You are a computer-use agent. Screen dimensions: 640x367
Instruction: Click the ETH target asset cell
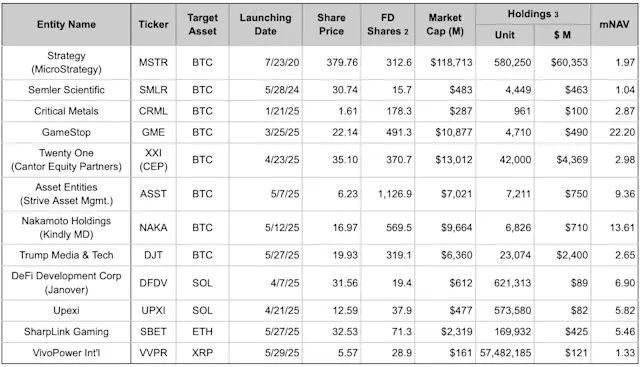click(x=202, y=331)
